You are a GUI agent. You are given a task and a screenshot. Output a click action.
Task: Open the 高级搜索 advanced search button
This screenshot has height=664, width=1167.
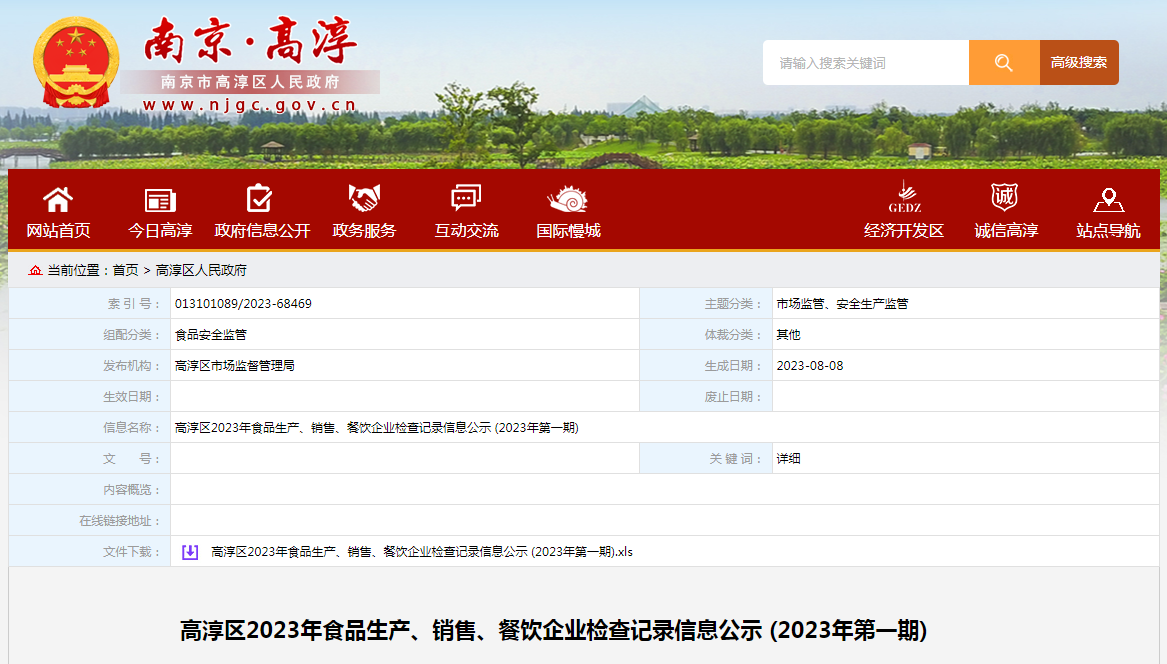[x=1079, y=63]
